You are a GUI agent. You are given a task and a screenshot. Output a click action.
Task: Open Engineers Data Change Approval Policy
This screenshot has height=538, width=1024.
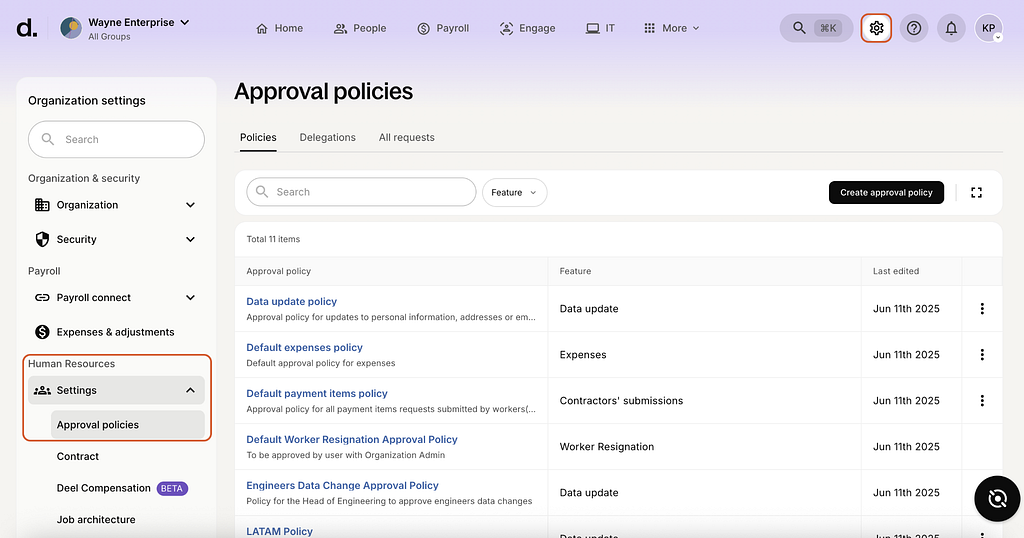click(x=342, y=486)
